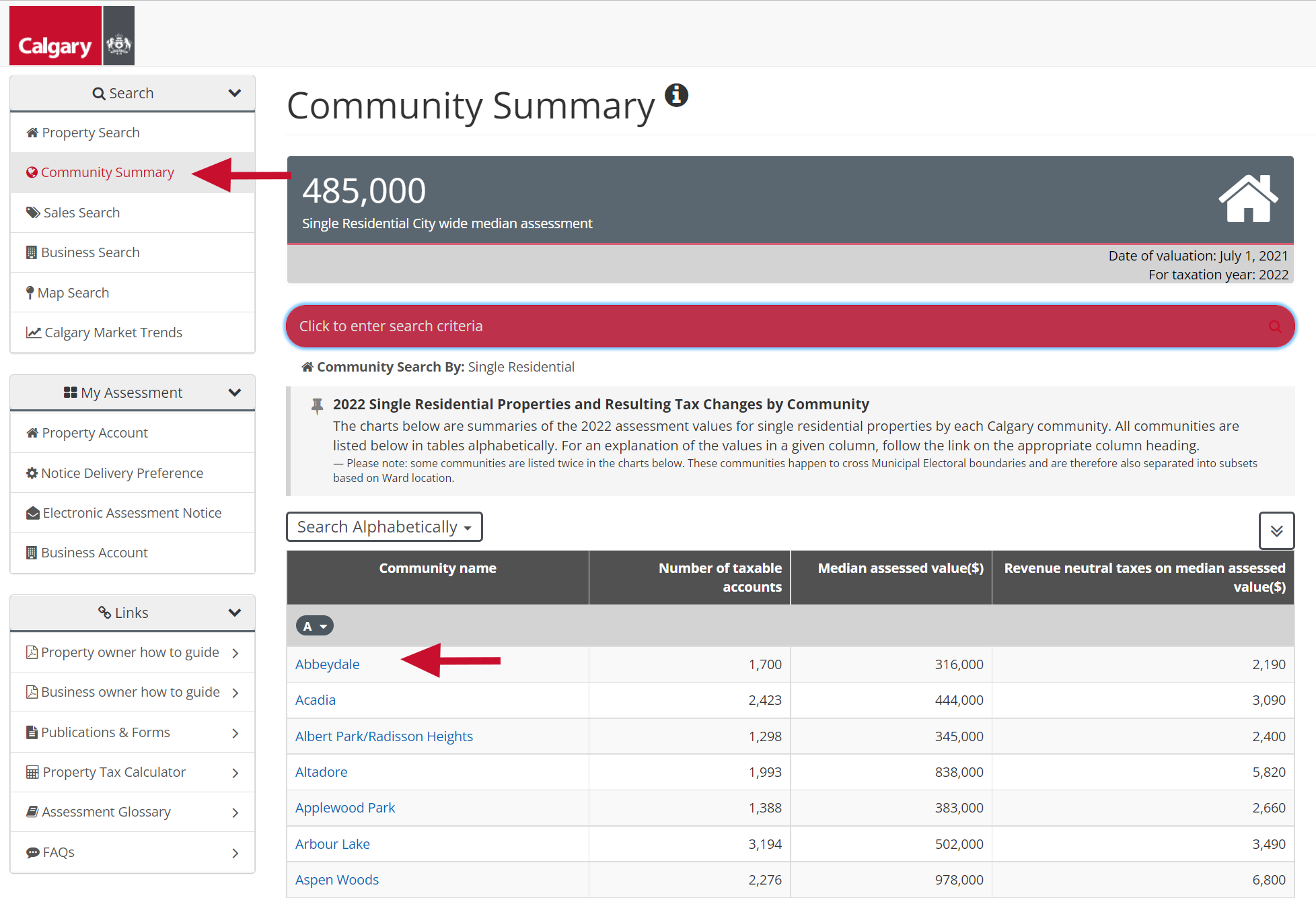
Task: Click the PDF icon beside Business owner guide
Action: (x=32, y=692)
